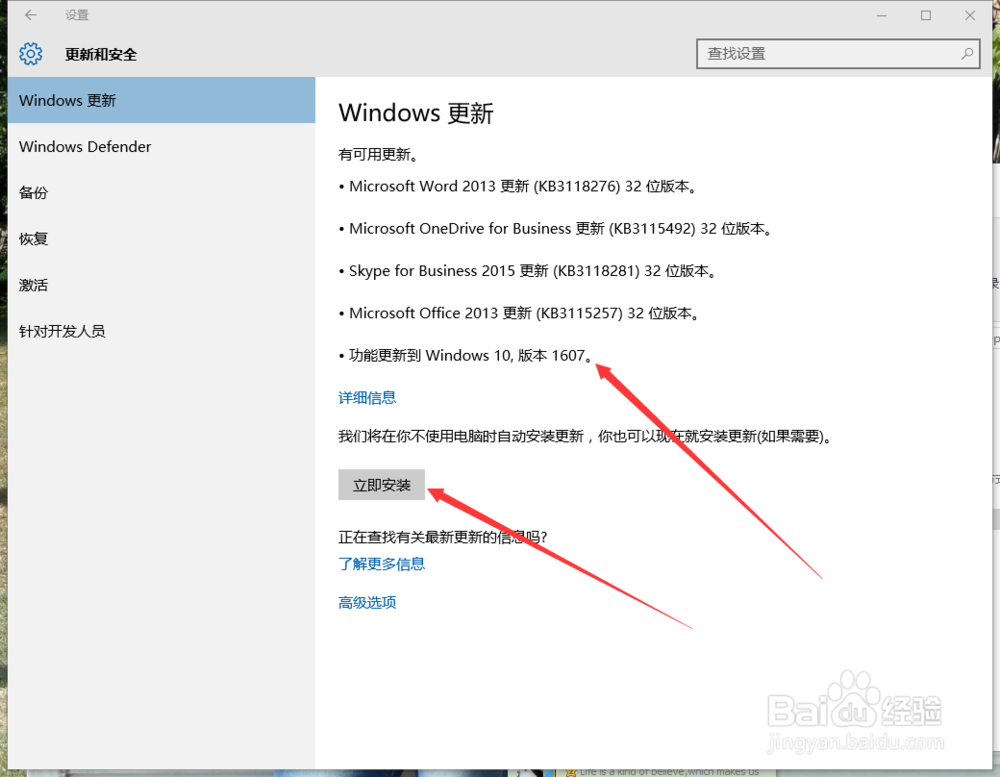
Task: Click the 立即安装 button
Action: point(381,485)
